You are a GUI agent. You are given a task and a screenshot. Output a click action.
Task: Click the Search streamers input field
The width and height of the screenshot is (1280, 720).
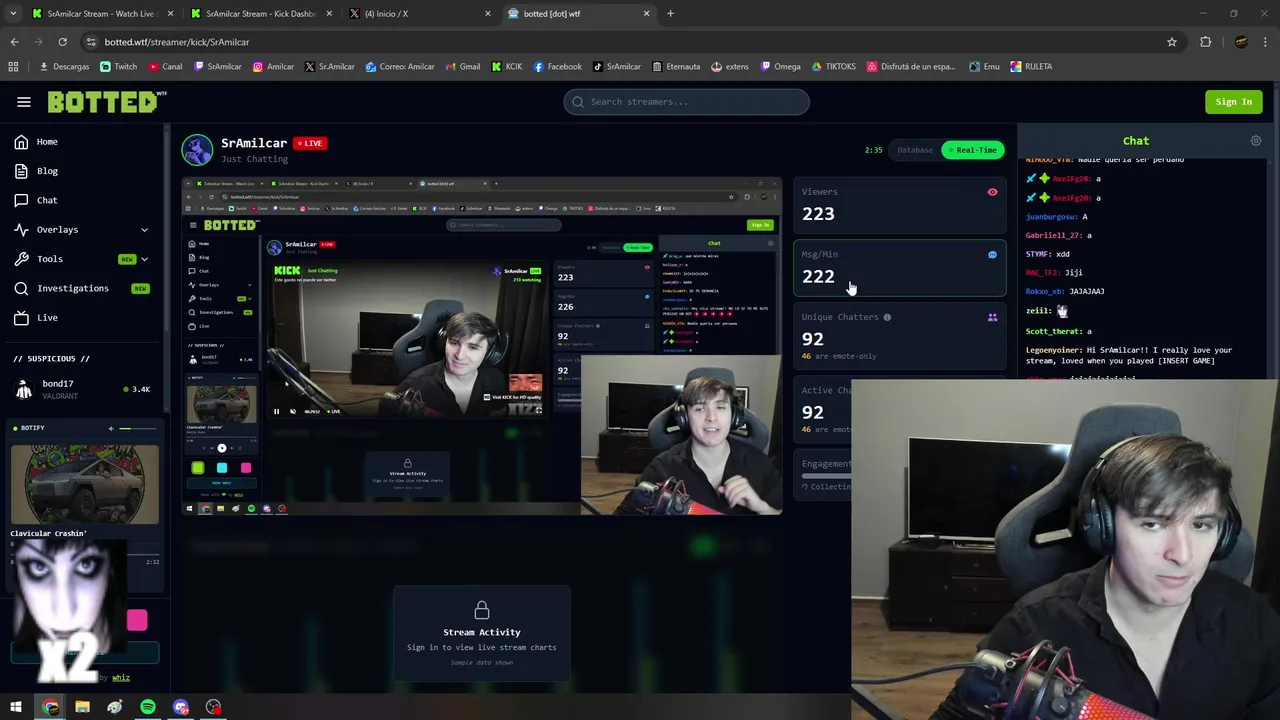686,102
